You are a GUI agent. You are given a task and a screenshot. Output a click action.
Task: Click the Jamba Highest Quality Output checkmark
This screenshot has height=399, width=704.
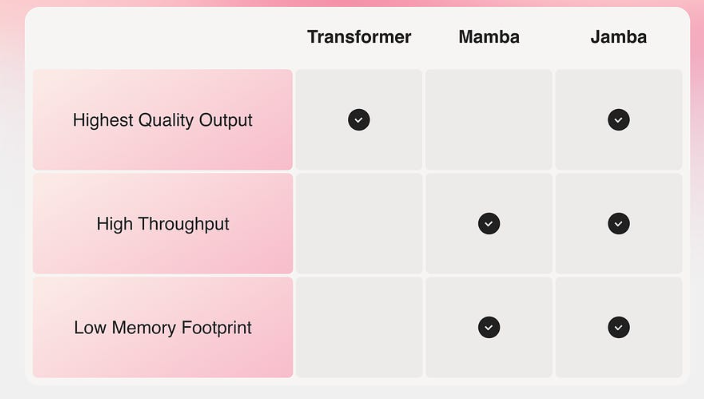(x=618, y=120)
